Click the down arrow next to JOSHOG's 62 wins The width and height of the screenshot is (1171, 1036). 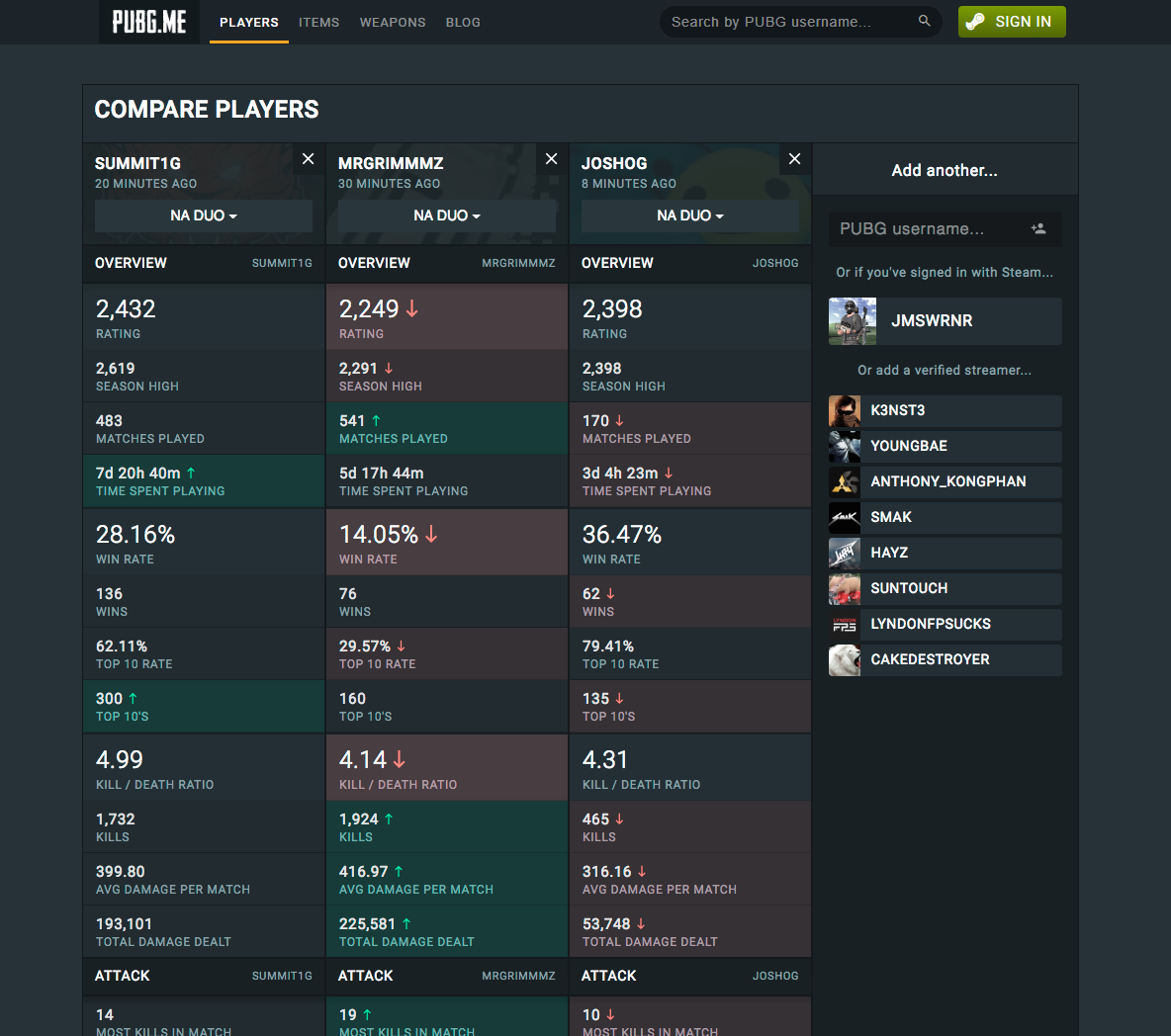pyautogui.click(x=610, y=594)
